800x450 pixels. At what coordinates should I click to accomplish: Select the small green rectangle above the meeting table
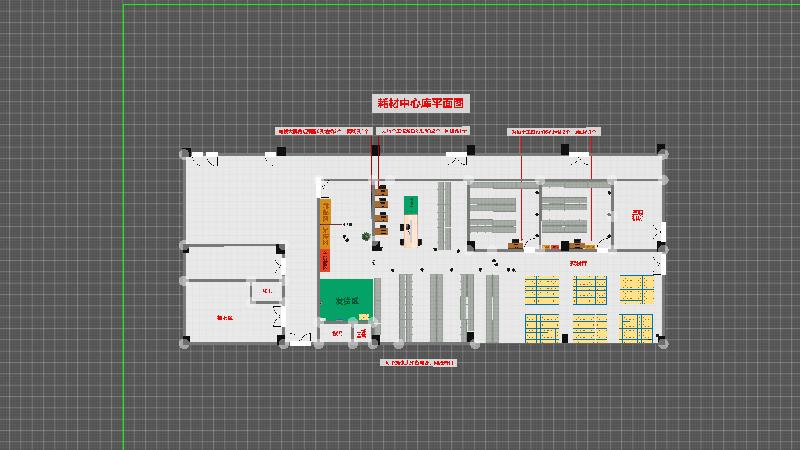[x=410, y=204]
